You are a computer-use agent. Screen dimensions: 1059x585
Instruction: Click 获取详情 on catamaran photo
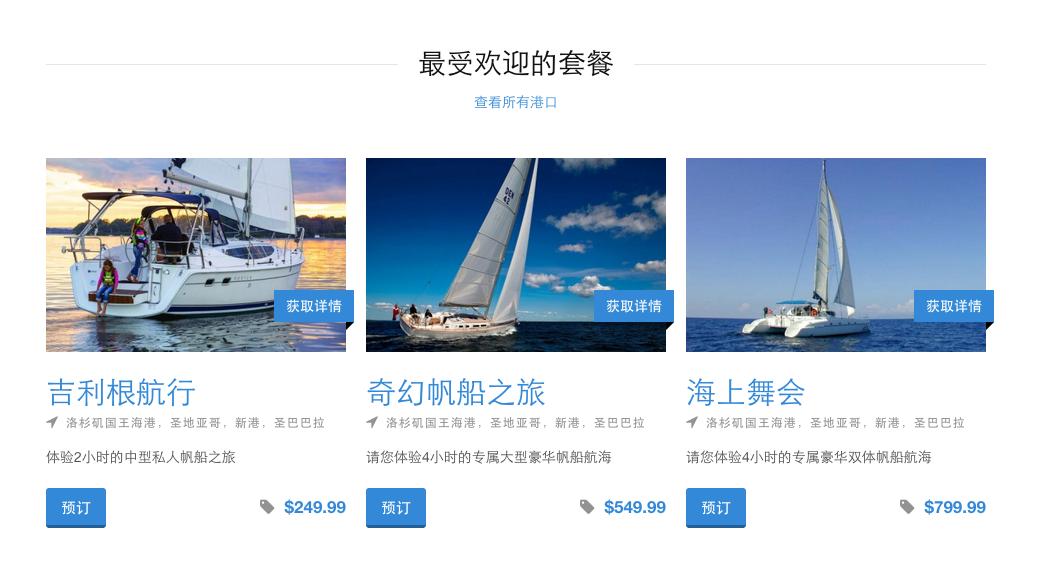pyautogui.click(x=954, y=306)
